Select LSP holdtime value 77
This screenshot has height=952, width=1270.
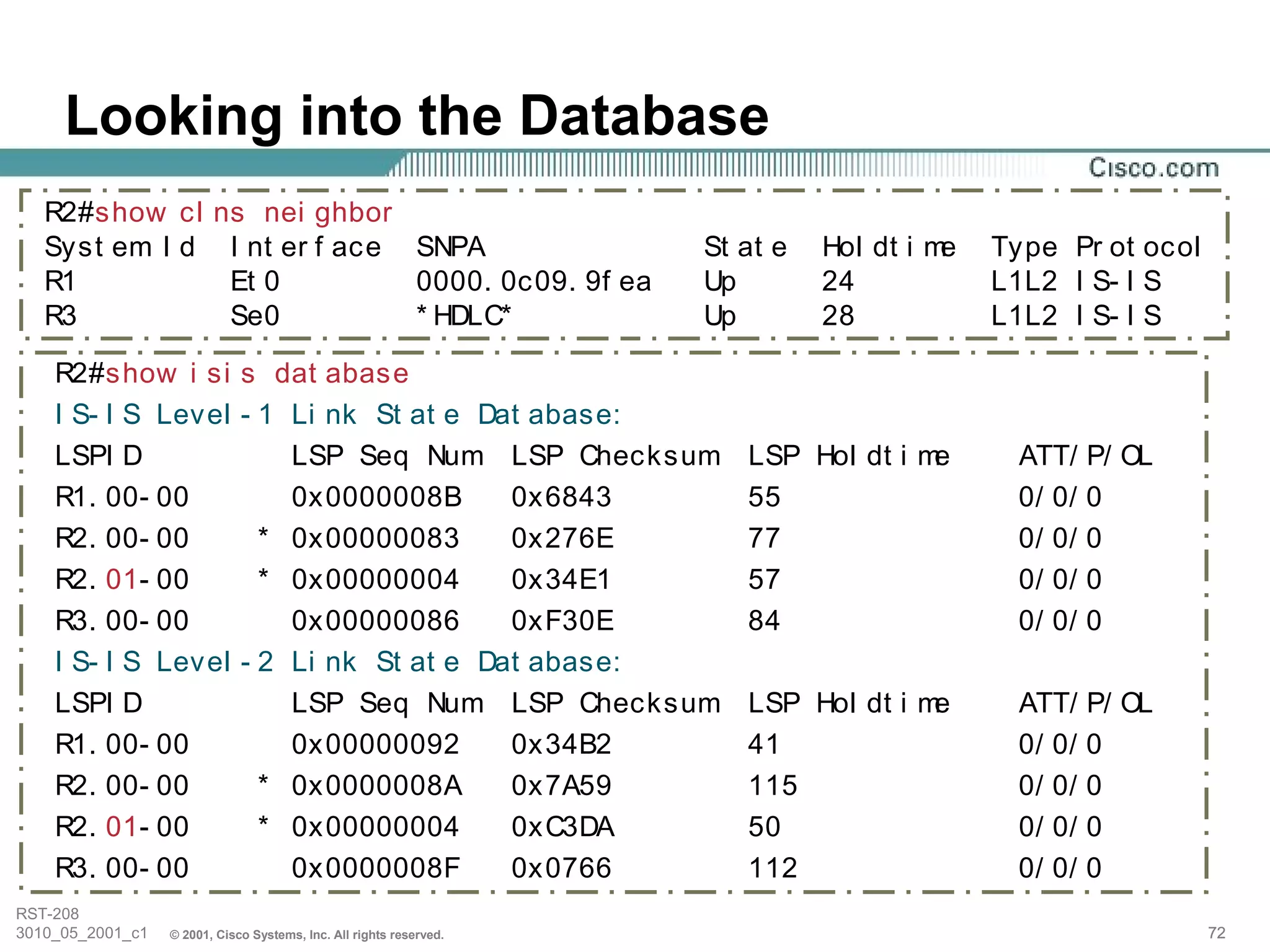[x=764, y=539]
